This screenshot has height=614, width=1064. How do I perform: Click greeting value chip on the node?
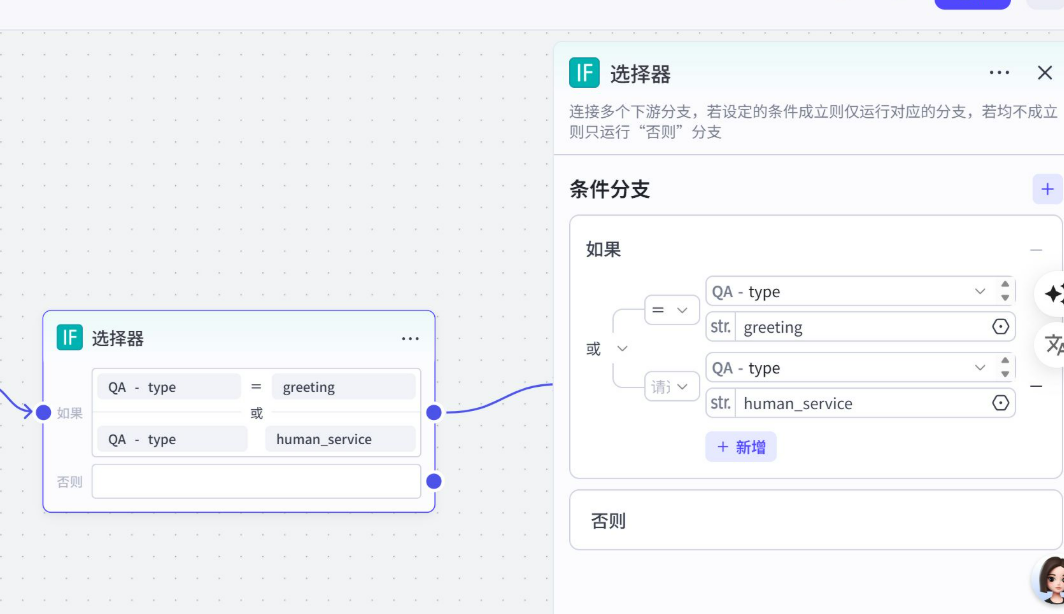coord(343,387)
